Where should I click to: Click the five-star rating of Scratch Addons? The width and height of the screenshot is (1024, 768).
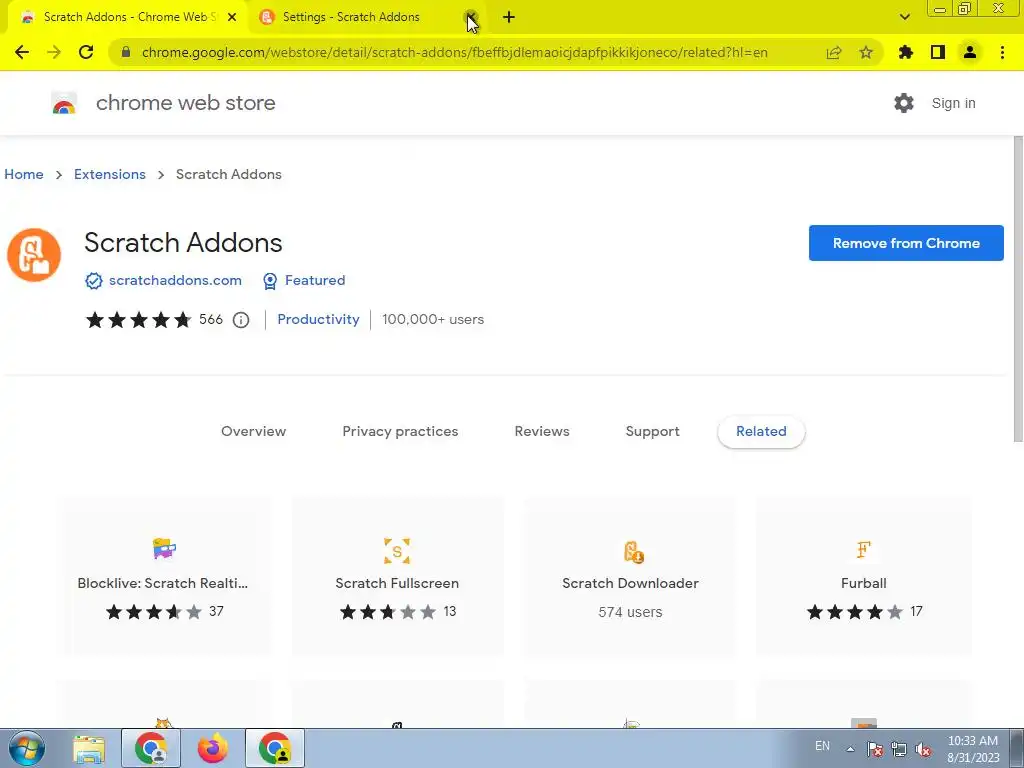(138, 319)
